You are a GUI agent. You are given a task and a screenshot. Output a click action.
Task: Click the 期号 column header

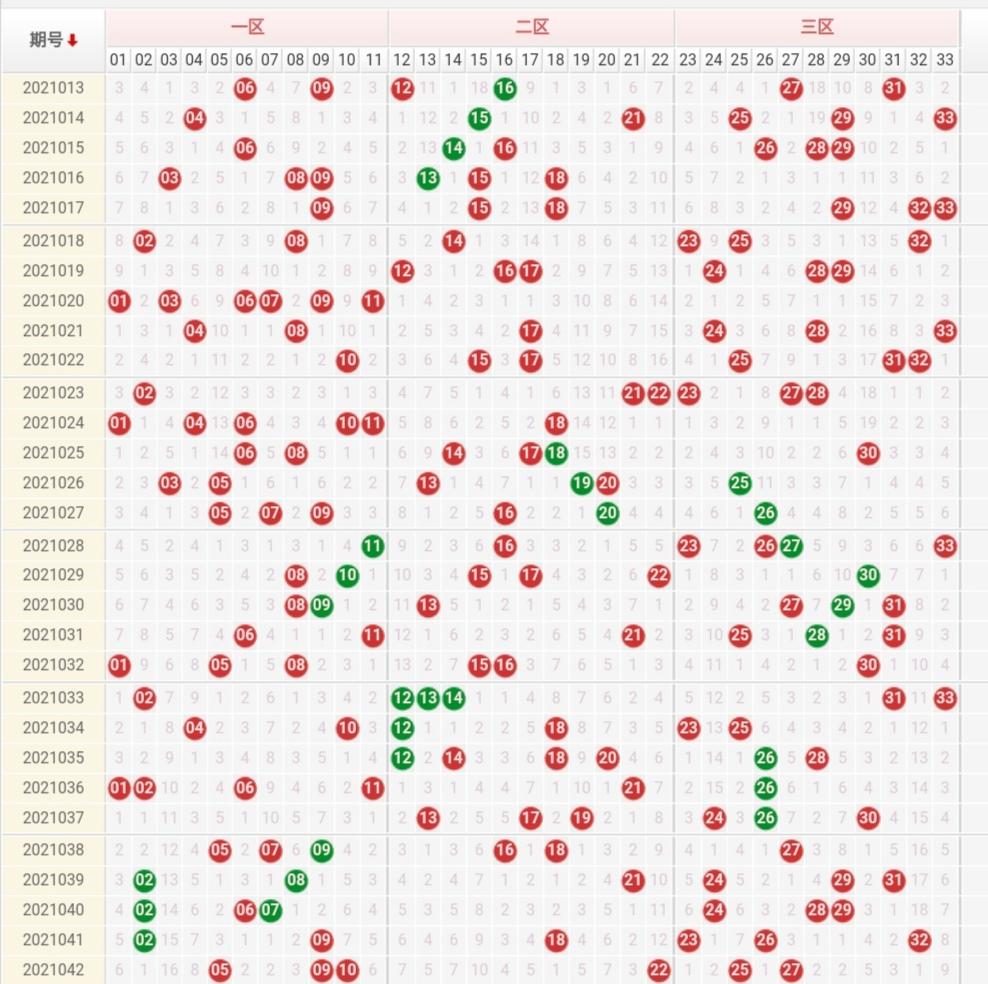click(x=54, y=41)
